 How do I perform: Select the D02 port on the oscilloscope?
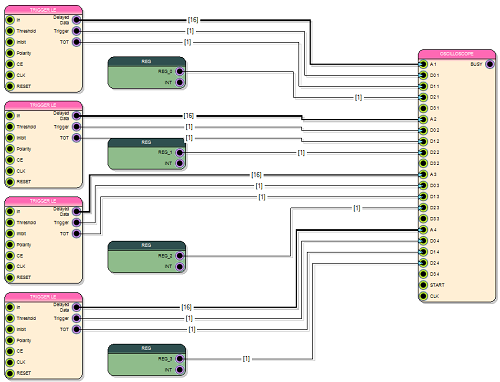(x=423, y=130)
